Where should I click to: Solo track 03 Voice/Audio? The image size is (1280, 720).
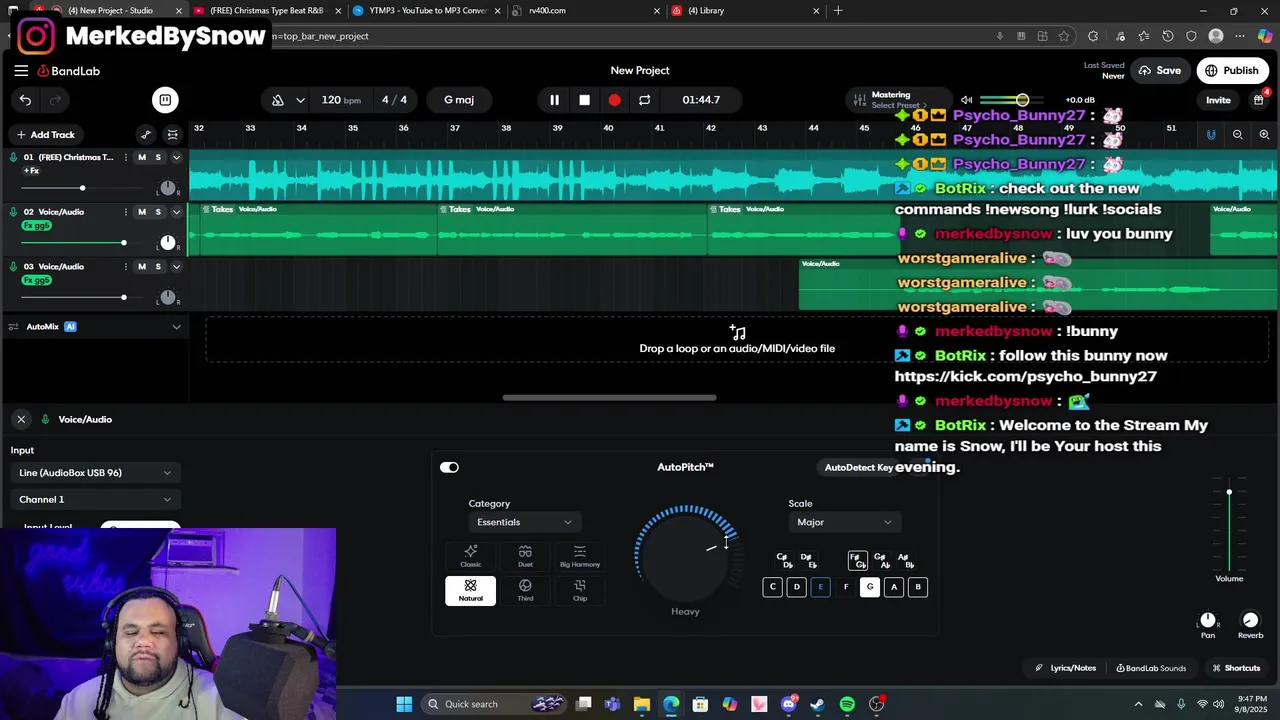[158, 267]
